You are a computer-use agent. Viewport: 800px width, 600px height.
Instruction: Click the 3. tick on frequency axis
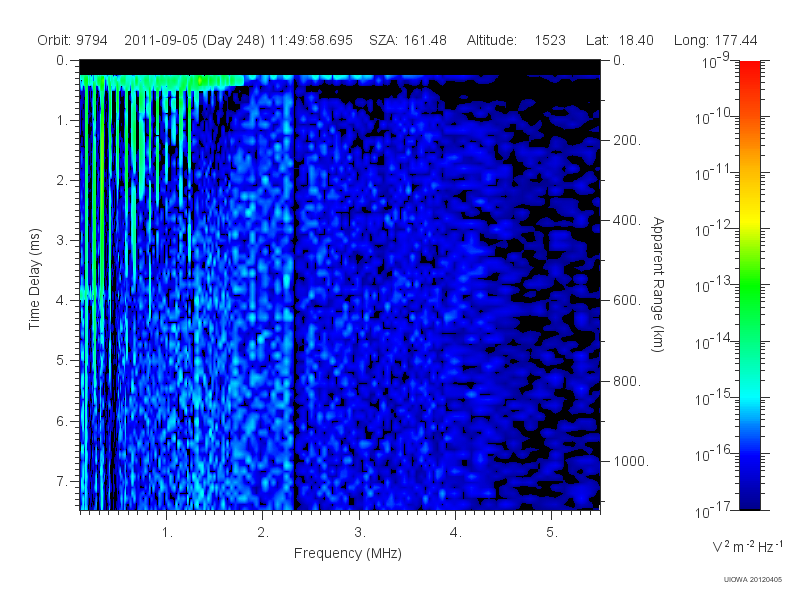coord(360,533)
